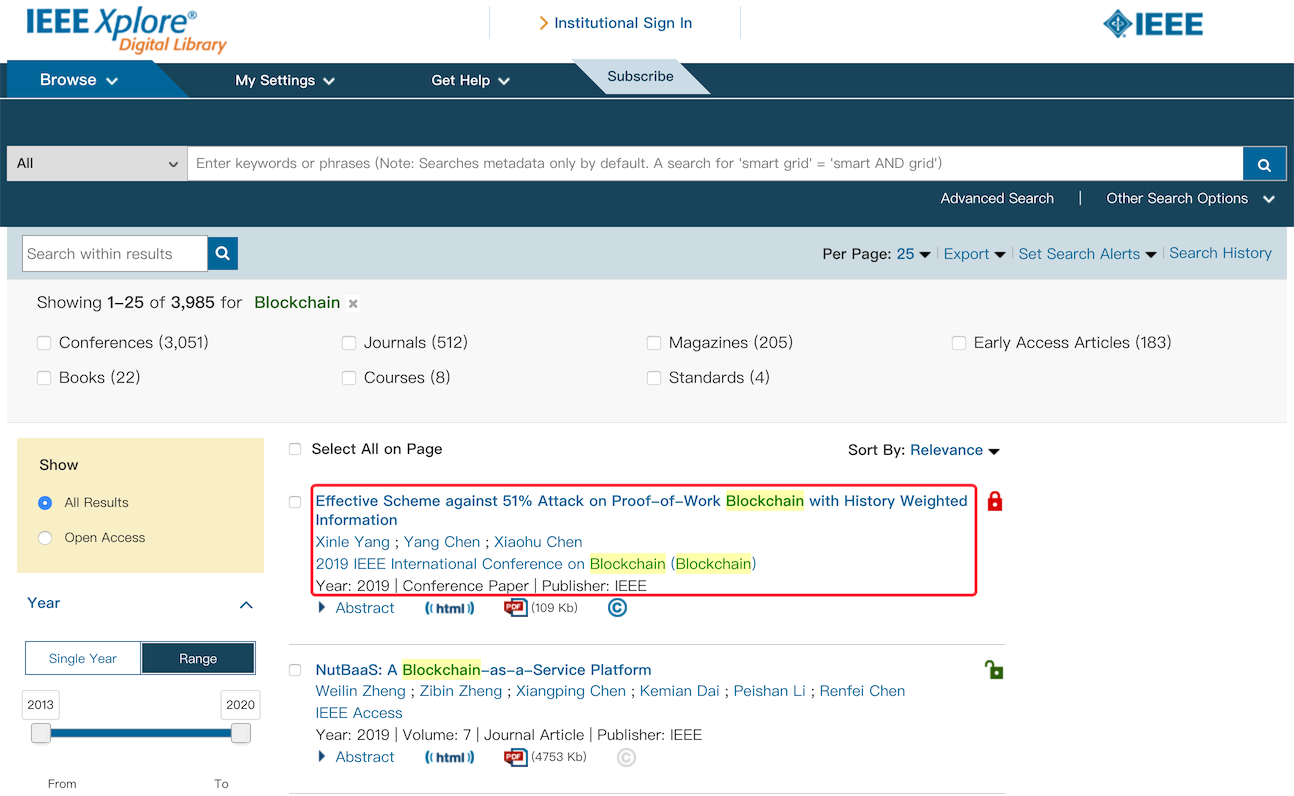Screen dimensions: 1294x796
Task: Click copyright icon under Effective Scheme paper
Action: [618, 608]
